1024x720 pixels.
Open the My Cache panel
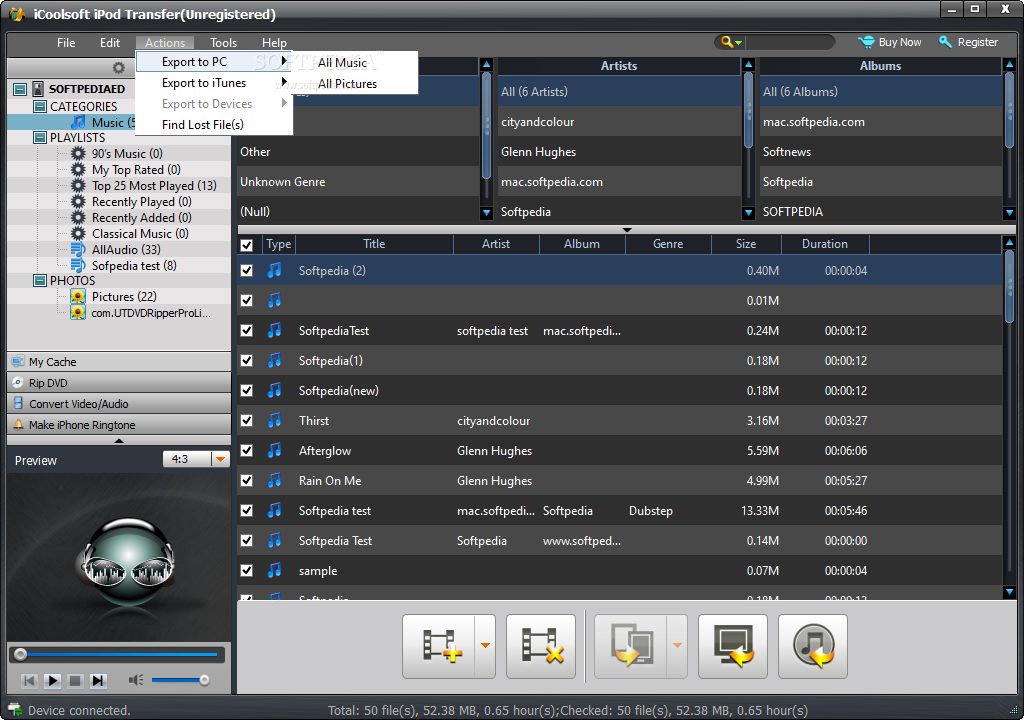(119, 361)
